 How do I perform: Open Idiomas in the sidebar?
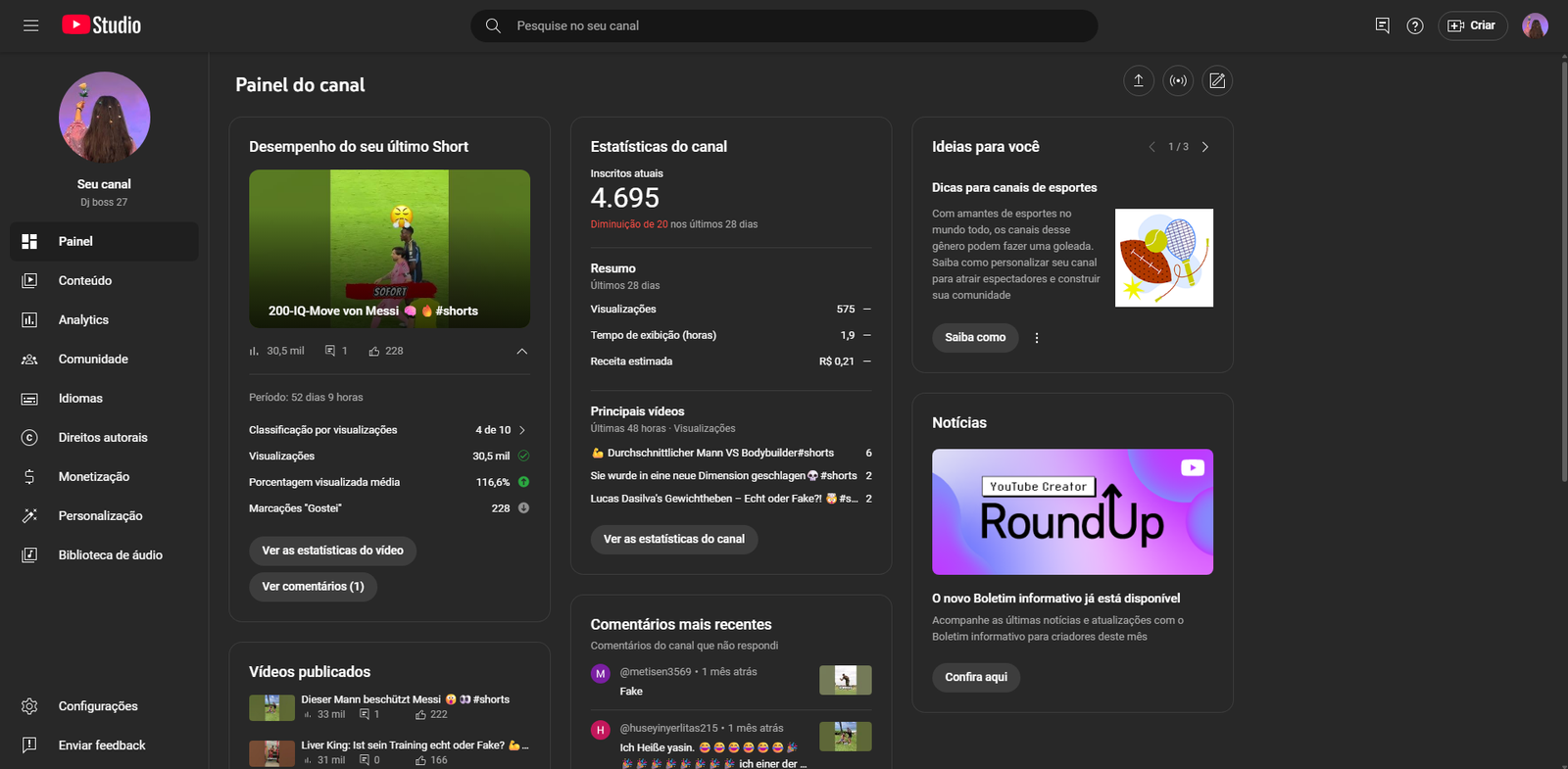point(104,398)
